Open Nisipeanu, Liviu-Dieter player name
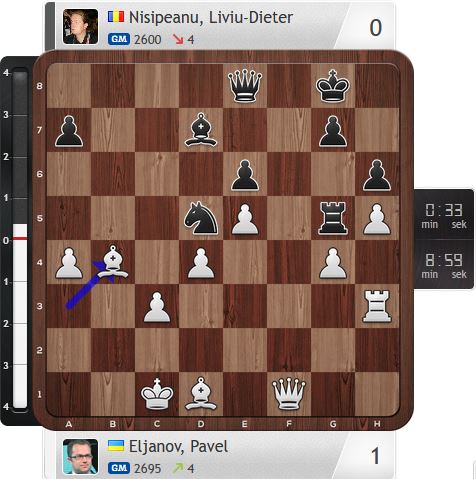The height and width of the screenshot is (479, 476). click(211, 17)
